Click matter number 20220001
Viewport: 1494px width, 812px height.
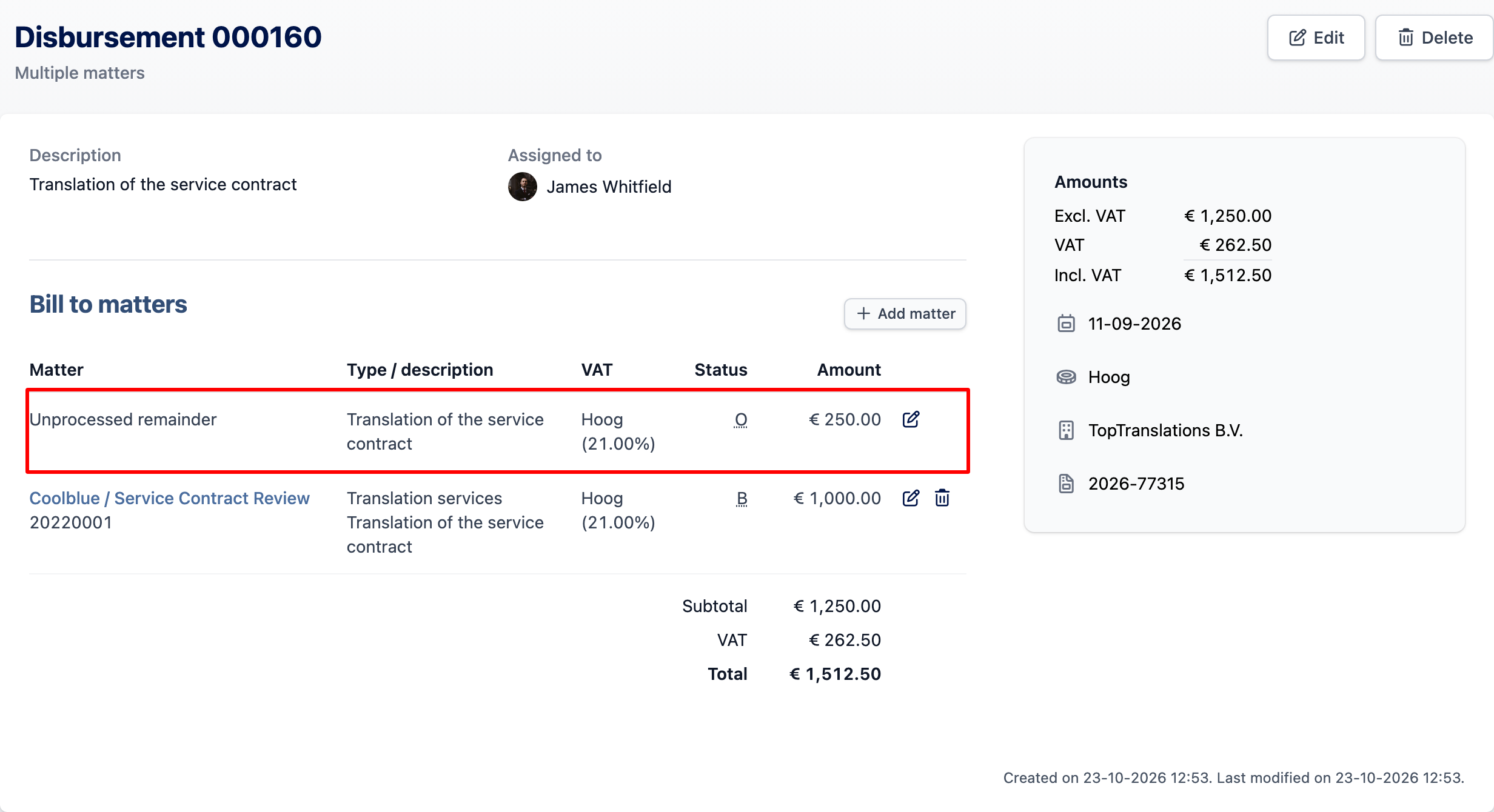(71, 522)
